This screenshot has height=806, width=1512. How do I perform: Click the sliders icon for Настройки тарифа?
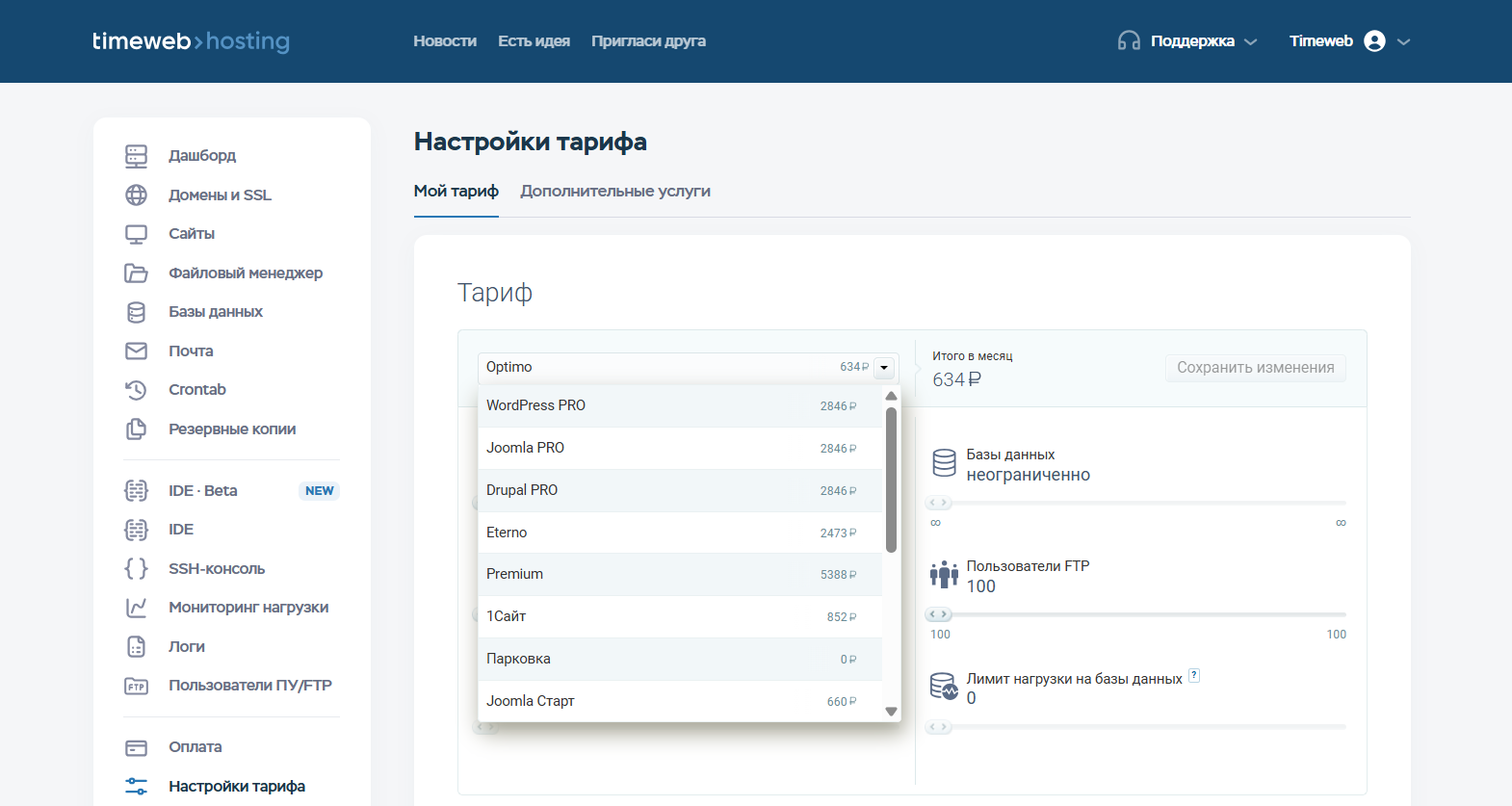click(137, 787)
